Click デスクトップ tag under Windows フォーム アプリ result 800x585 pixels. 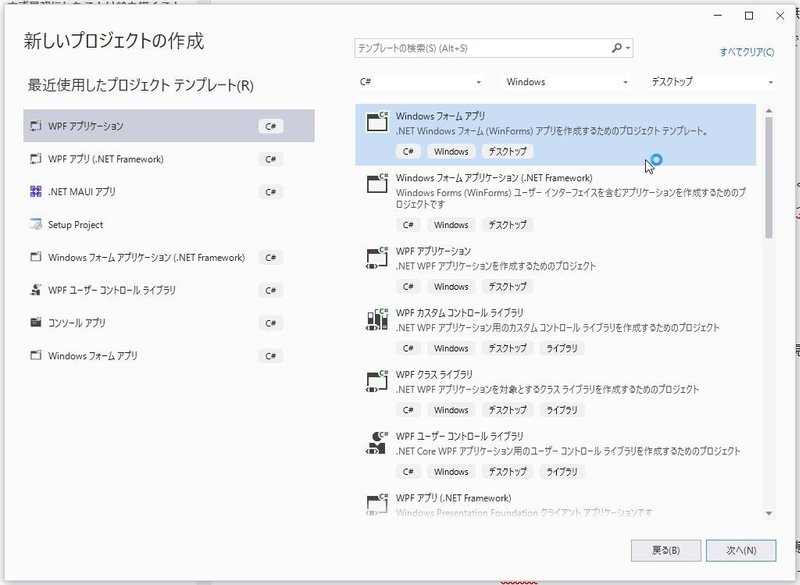pyautogui.click(x=507, y=151)
